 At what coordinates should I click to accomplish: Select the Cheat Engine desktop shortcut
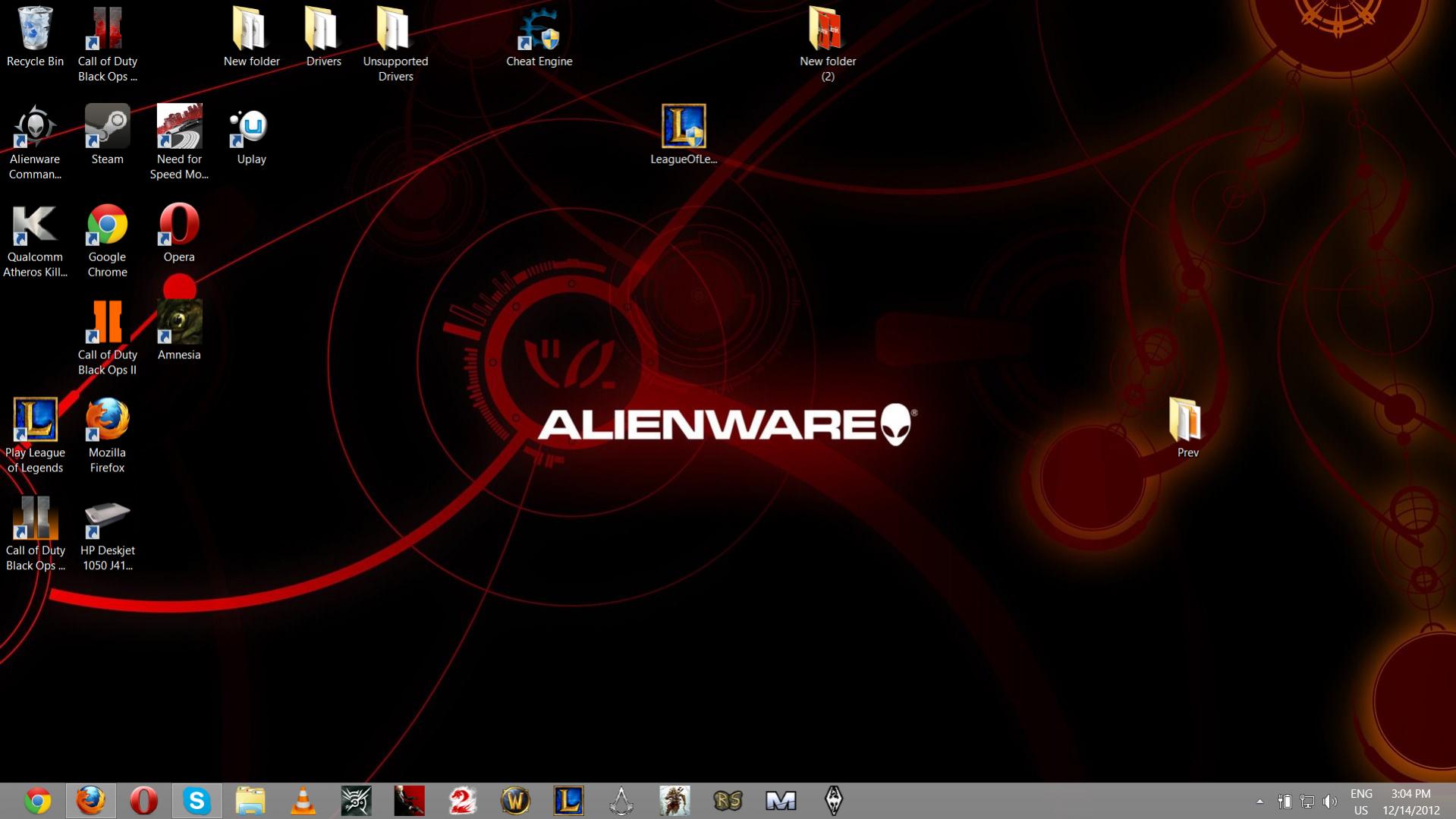tap(539, 37)
